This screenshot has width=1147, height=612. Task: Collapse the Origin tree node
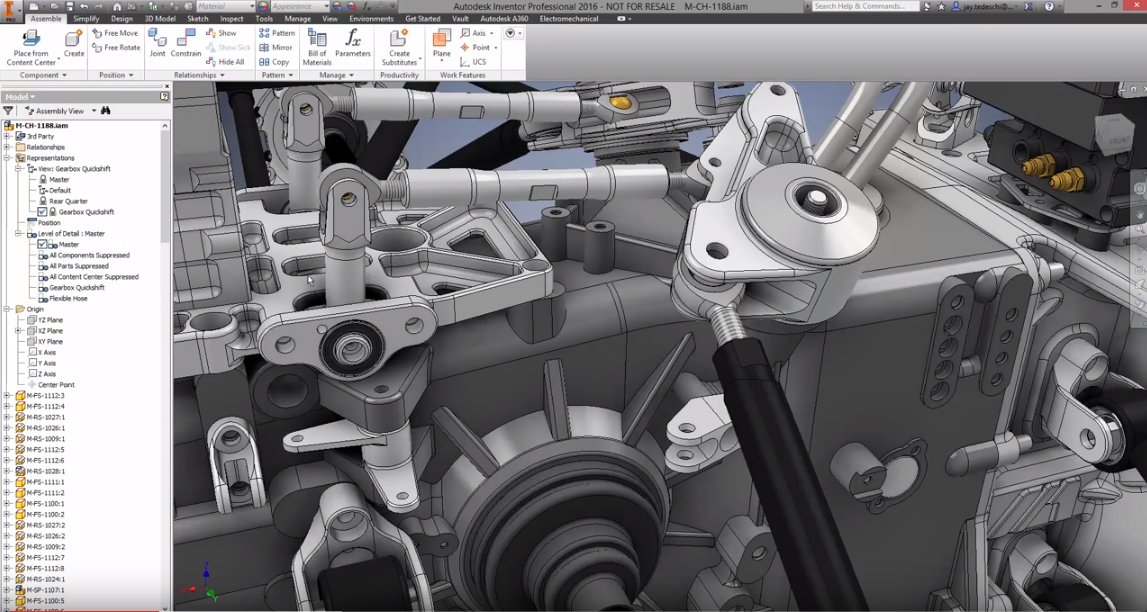[7, 309]
